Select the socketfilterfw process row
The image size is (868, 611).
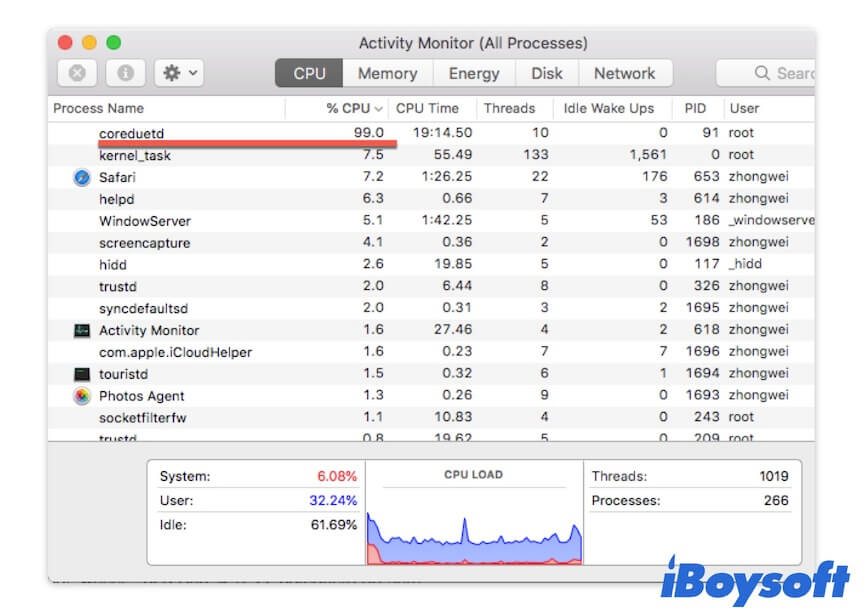click(x=431, y=417)
